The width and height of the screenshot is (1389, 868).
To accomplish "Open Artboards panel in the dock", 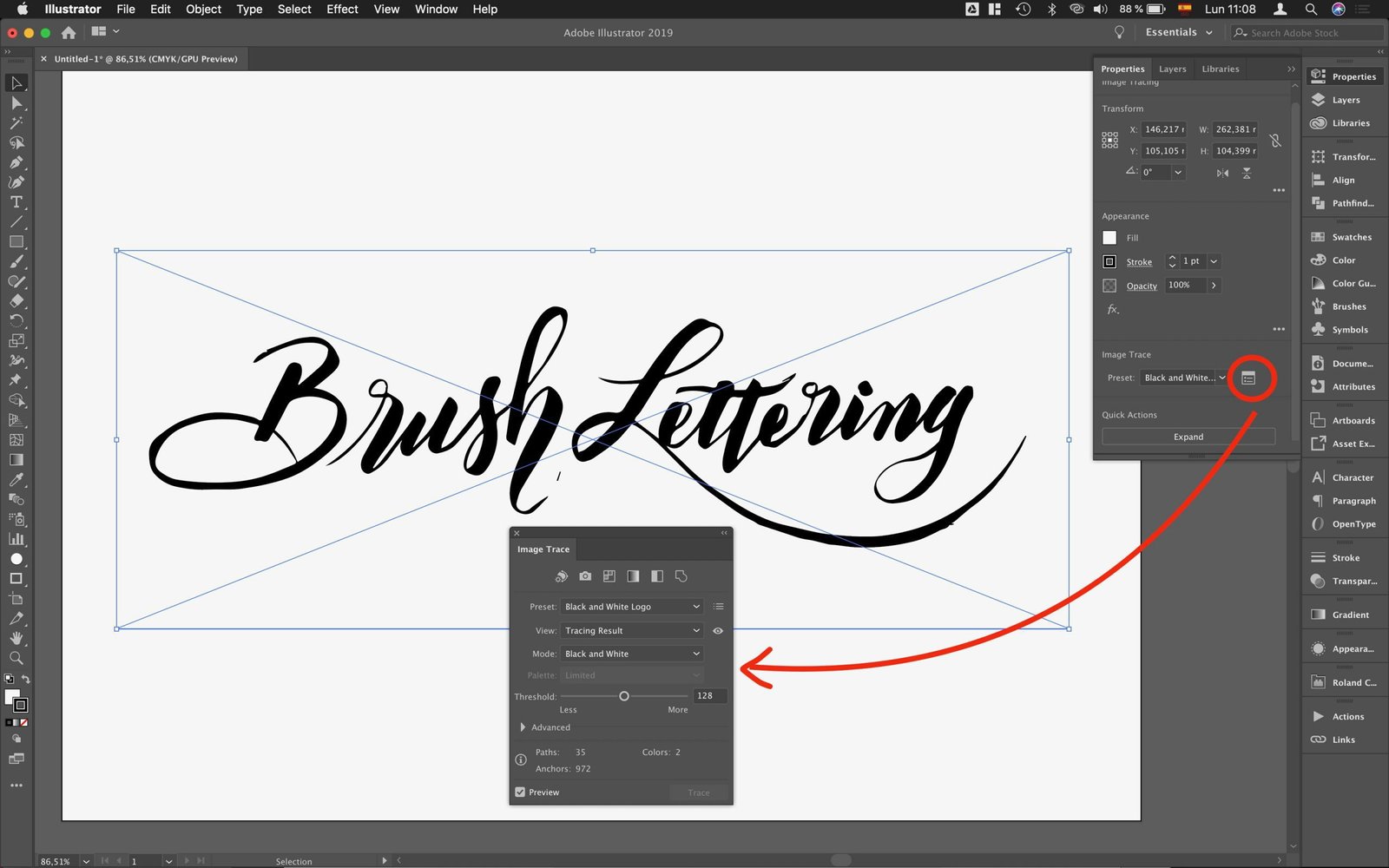I will point(1342,420).
